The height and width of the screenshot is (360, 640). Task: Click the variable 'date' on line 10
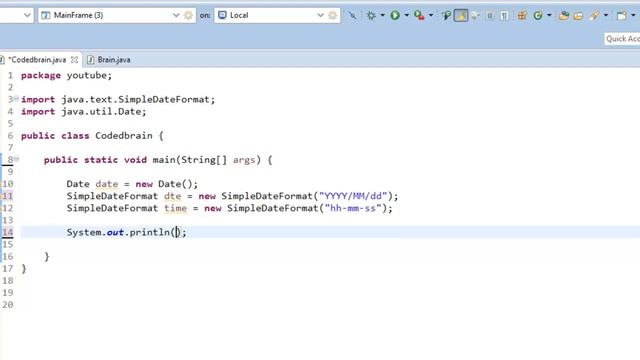[x=107, y=184]
